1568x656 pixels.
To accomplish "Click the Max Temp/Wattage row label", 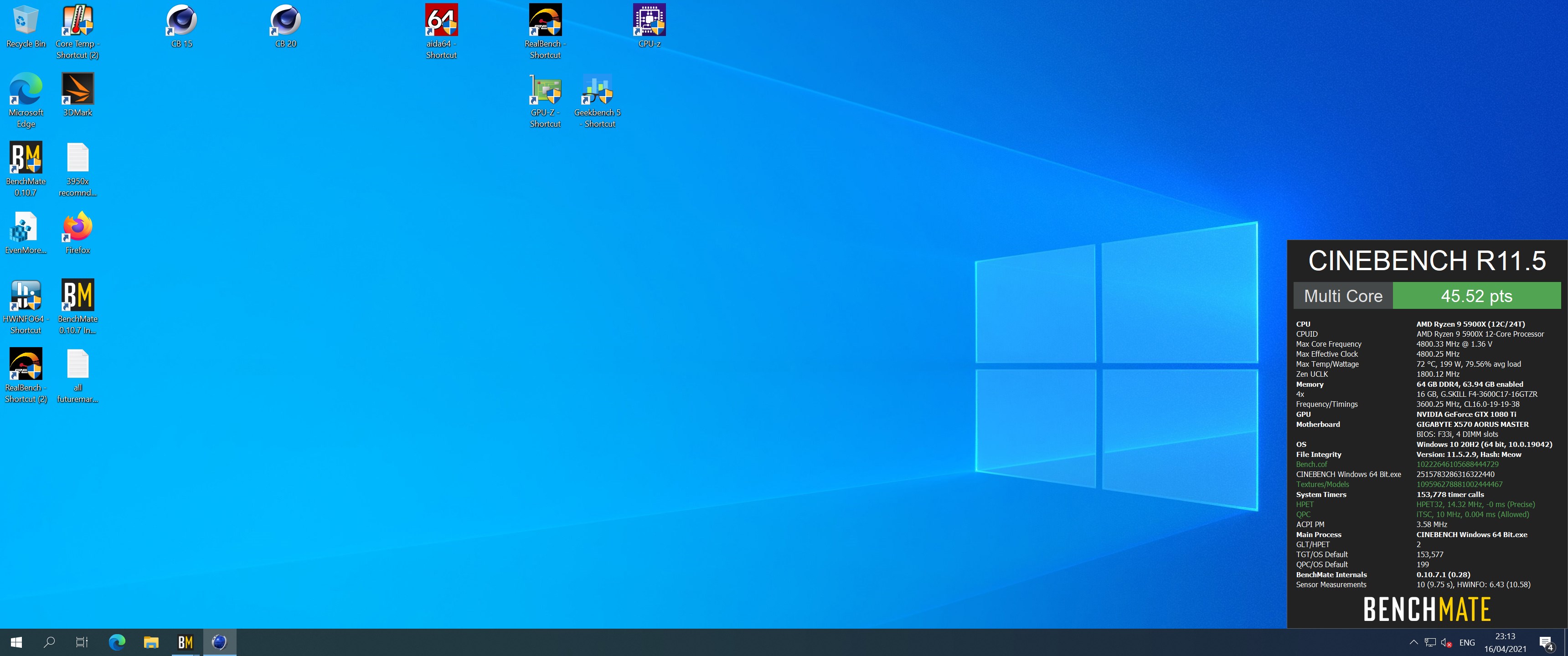I will (x=1327, y=364).
